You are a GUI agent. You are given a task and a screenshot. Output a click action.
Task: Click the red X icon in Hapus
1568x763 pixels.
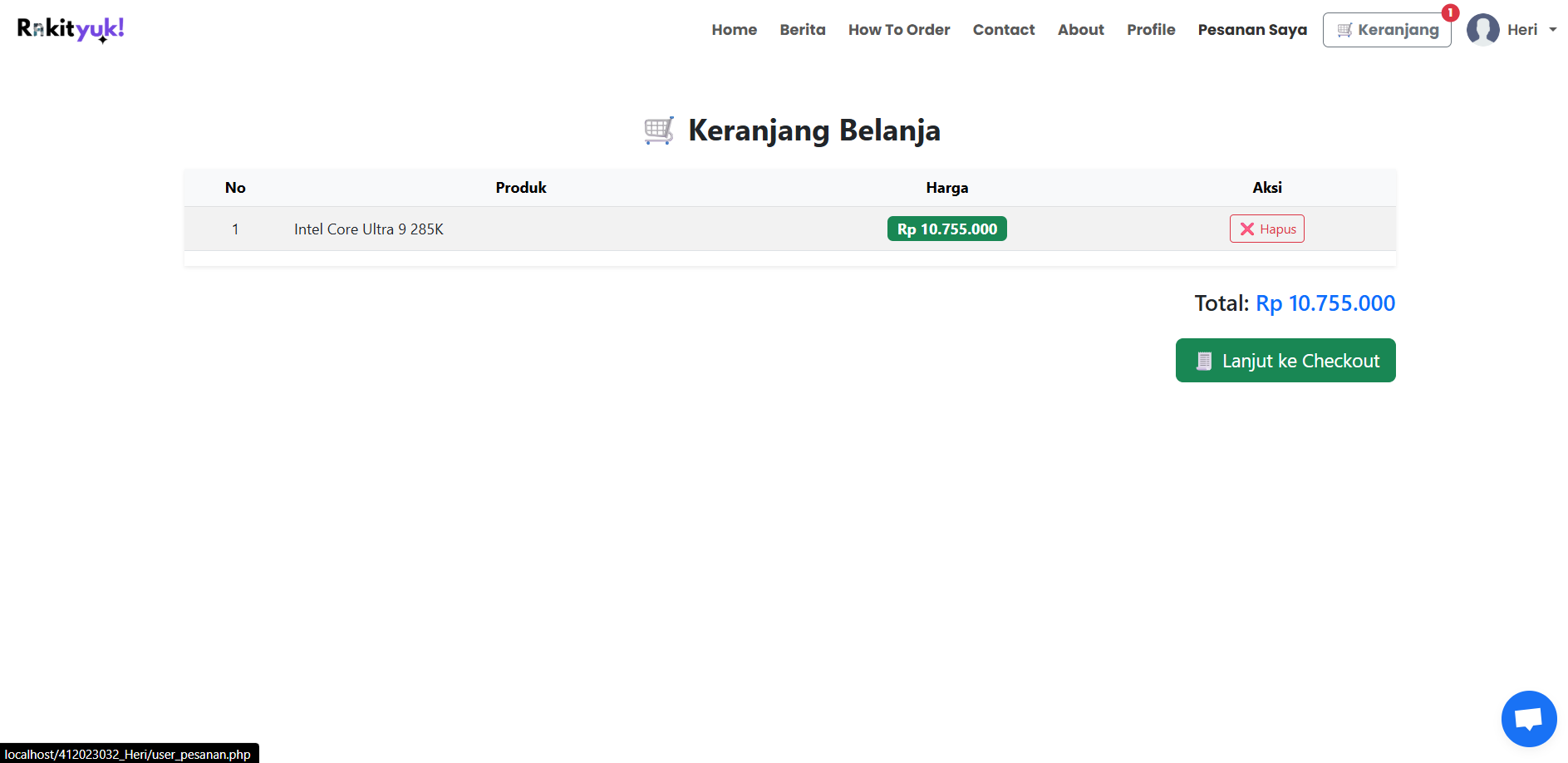pos(1246,229)
